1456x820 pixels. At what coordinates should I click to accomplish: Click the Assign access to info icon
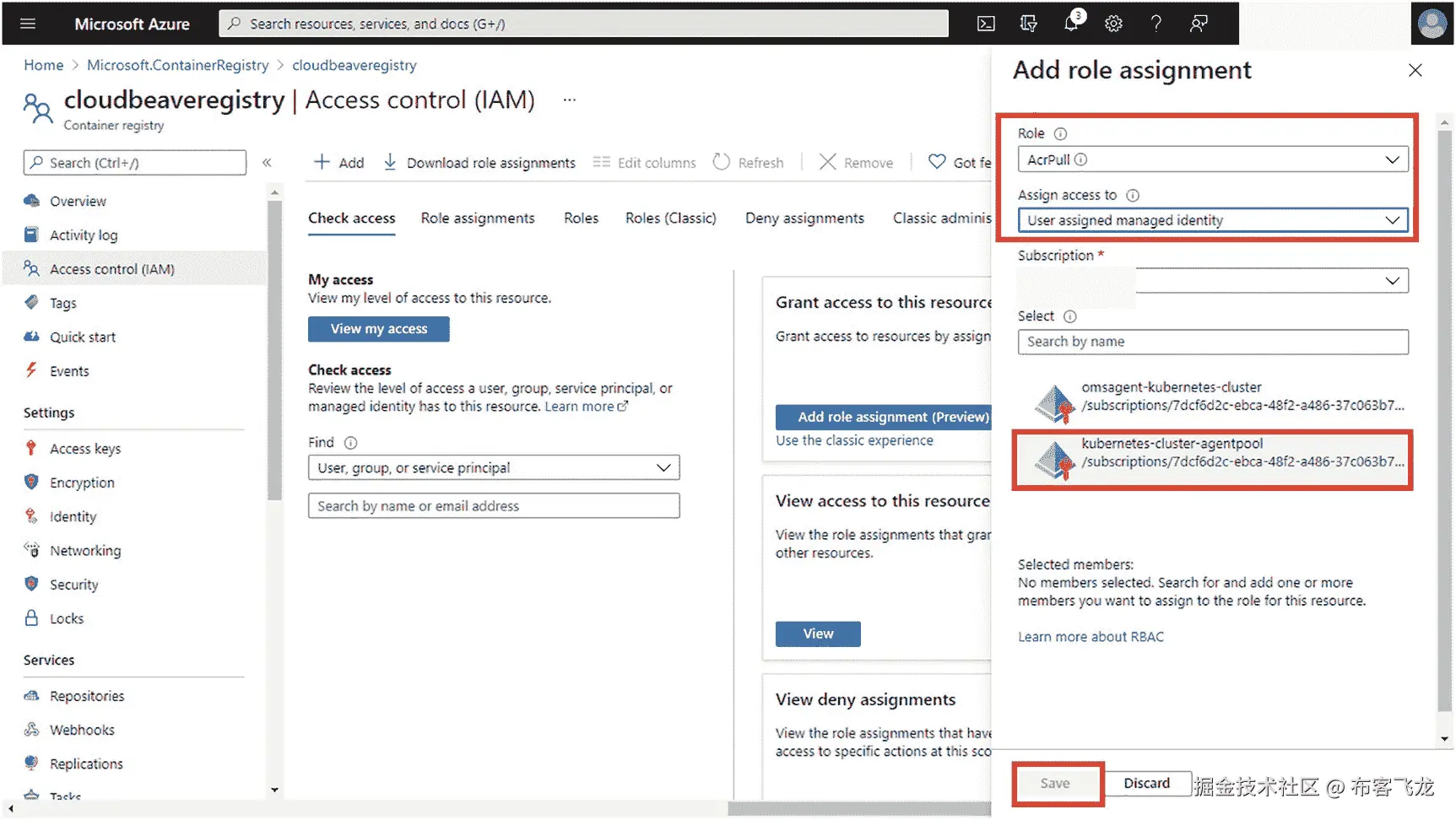tap(1133, 195)
